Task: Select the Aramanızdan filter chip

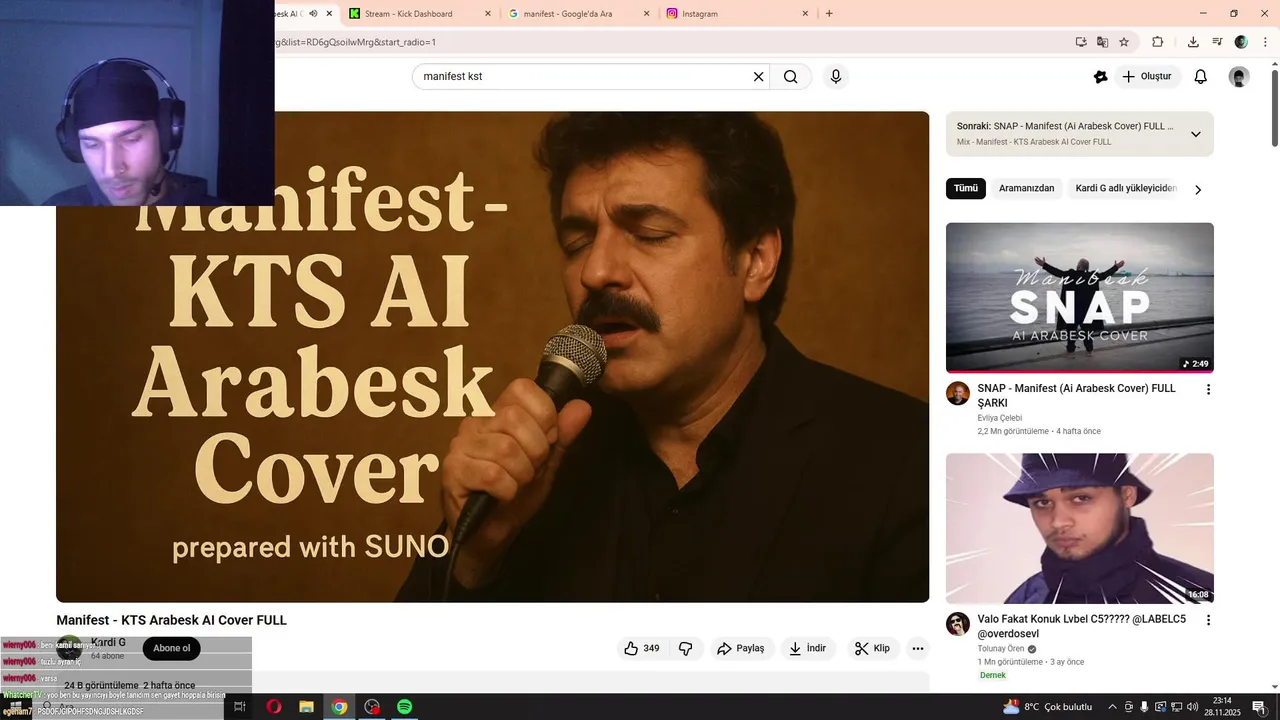Action: tap(1026, 188)
